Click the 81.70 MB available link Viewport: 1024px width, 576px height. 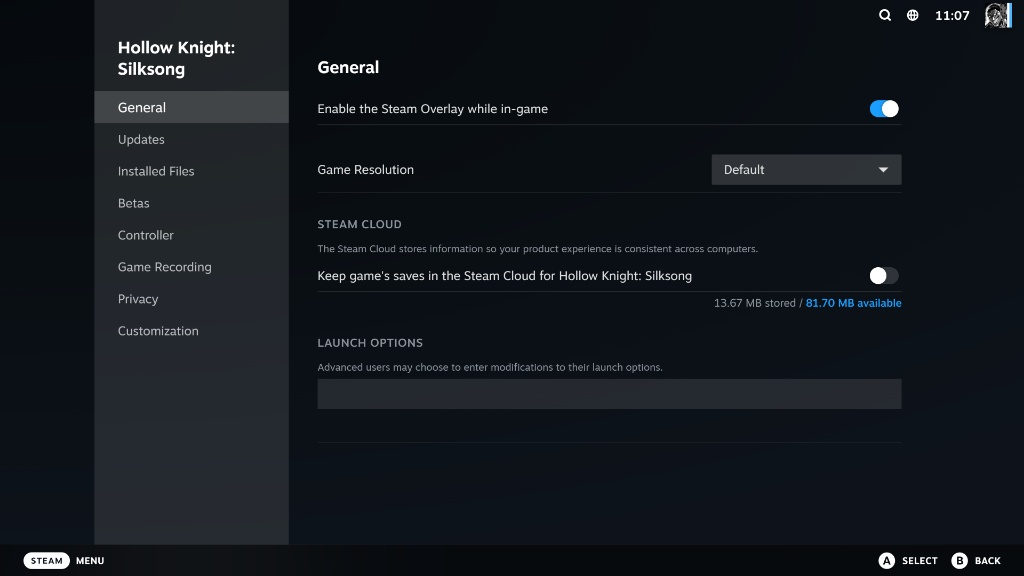855,303
